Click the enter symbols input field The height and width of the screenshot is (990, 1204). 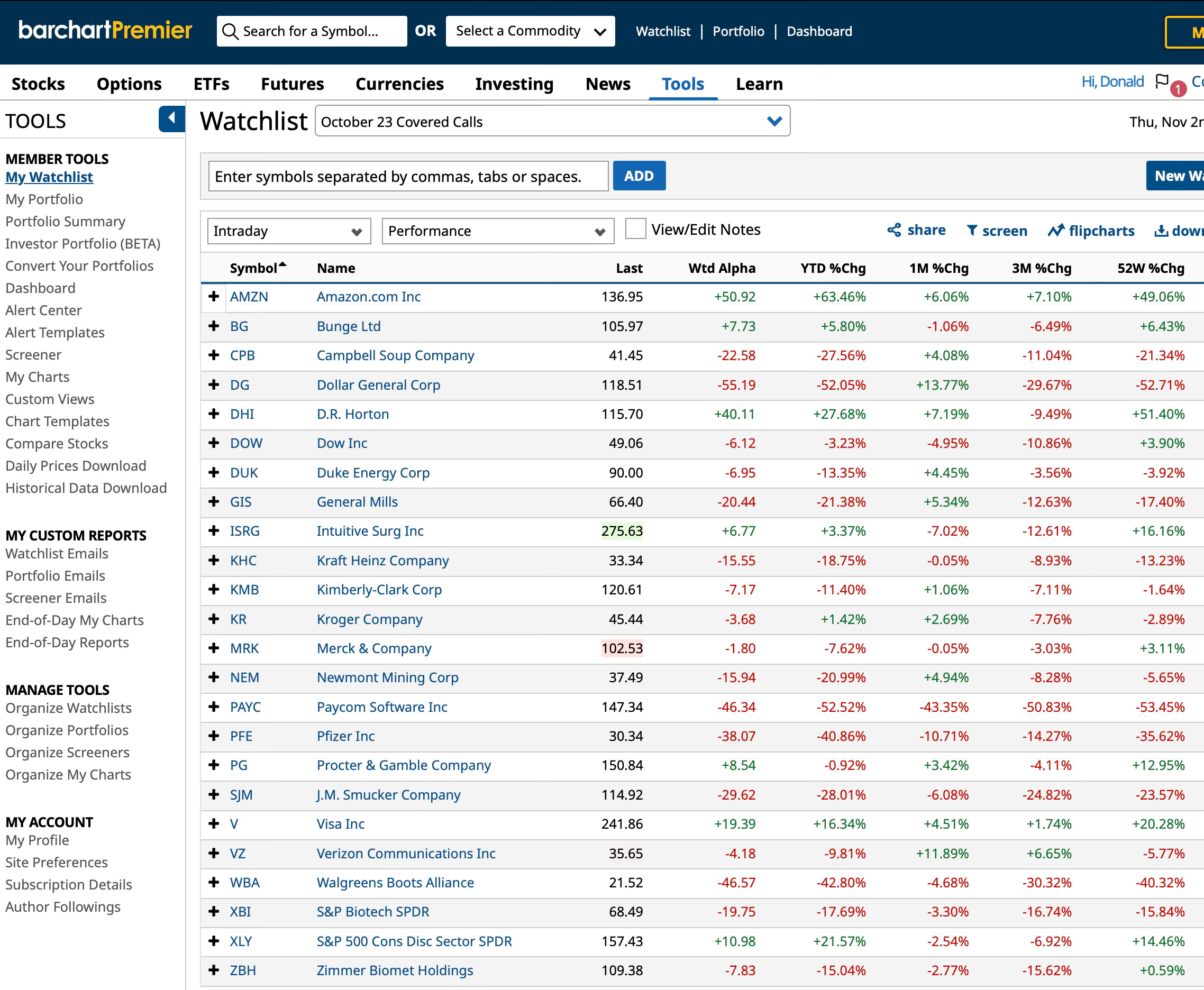pos(408,176)
